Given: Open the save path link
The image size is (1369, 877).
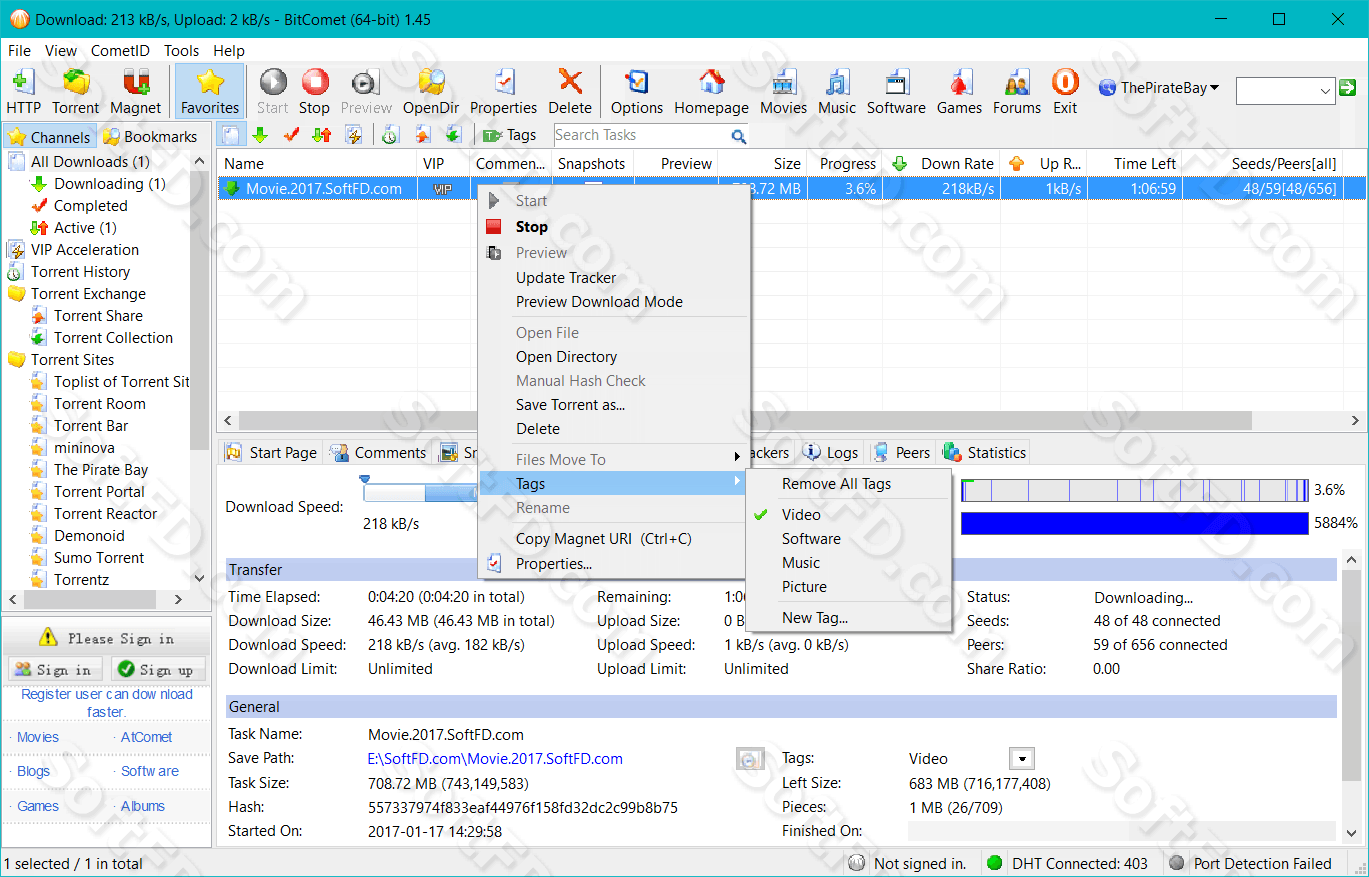Looking at the screenshot, I should (495, 759).
